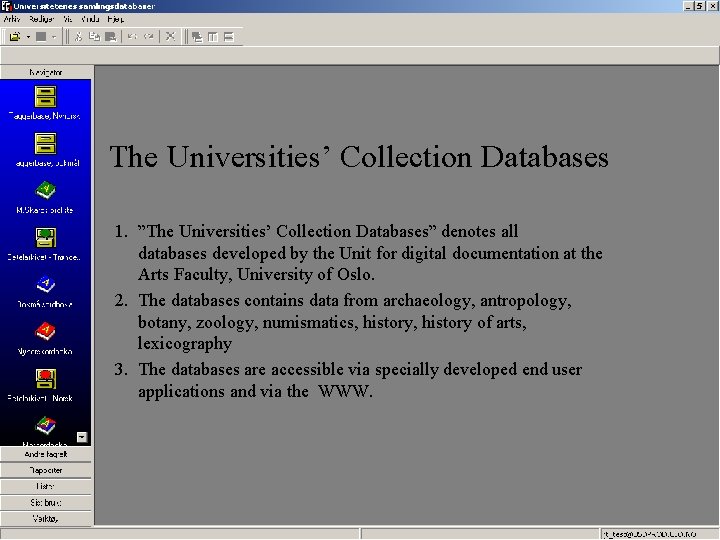Switch to the Lister panel group
This screenshot has height=540, width=720.
46,486
